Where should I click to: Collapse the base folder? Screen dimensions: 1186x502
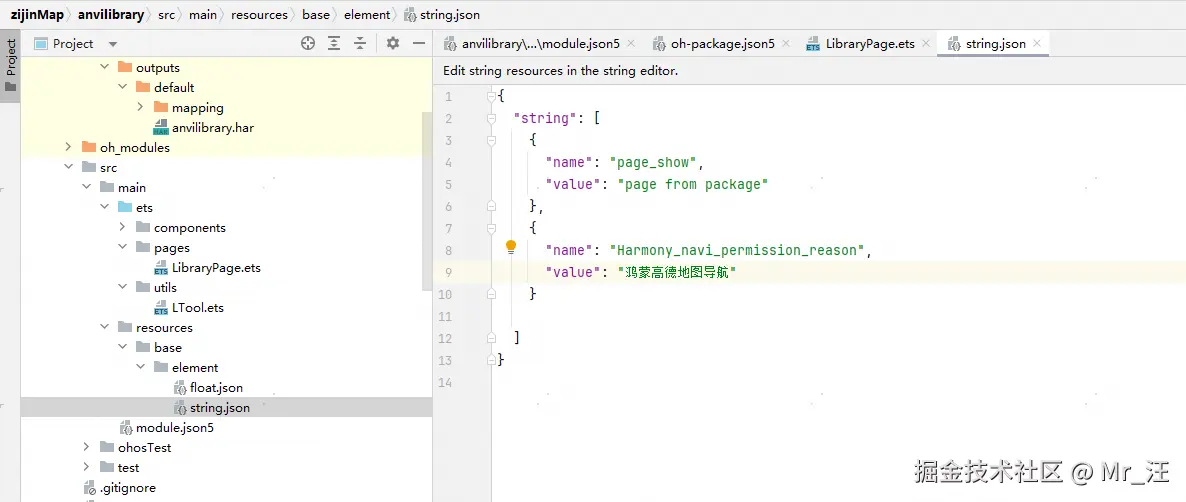(123, 348)
